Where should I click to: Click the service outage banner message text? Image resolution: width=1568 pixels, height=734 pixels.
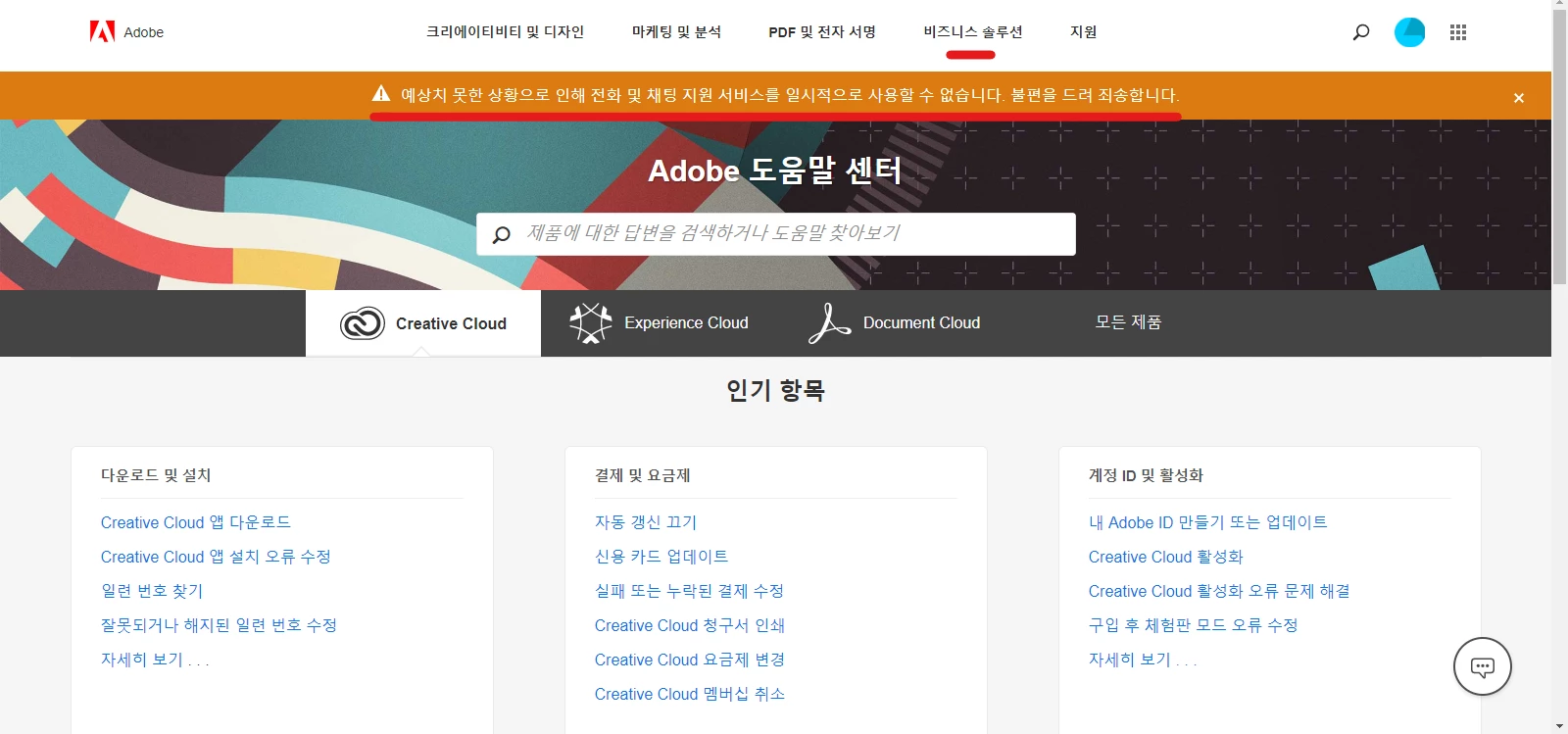pos(790,95)
